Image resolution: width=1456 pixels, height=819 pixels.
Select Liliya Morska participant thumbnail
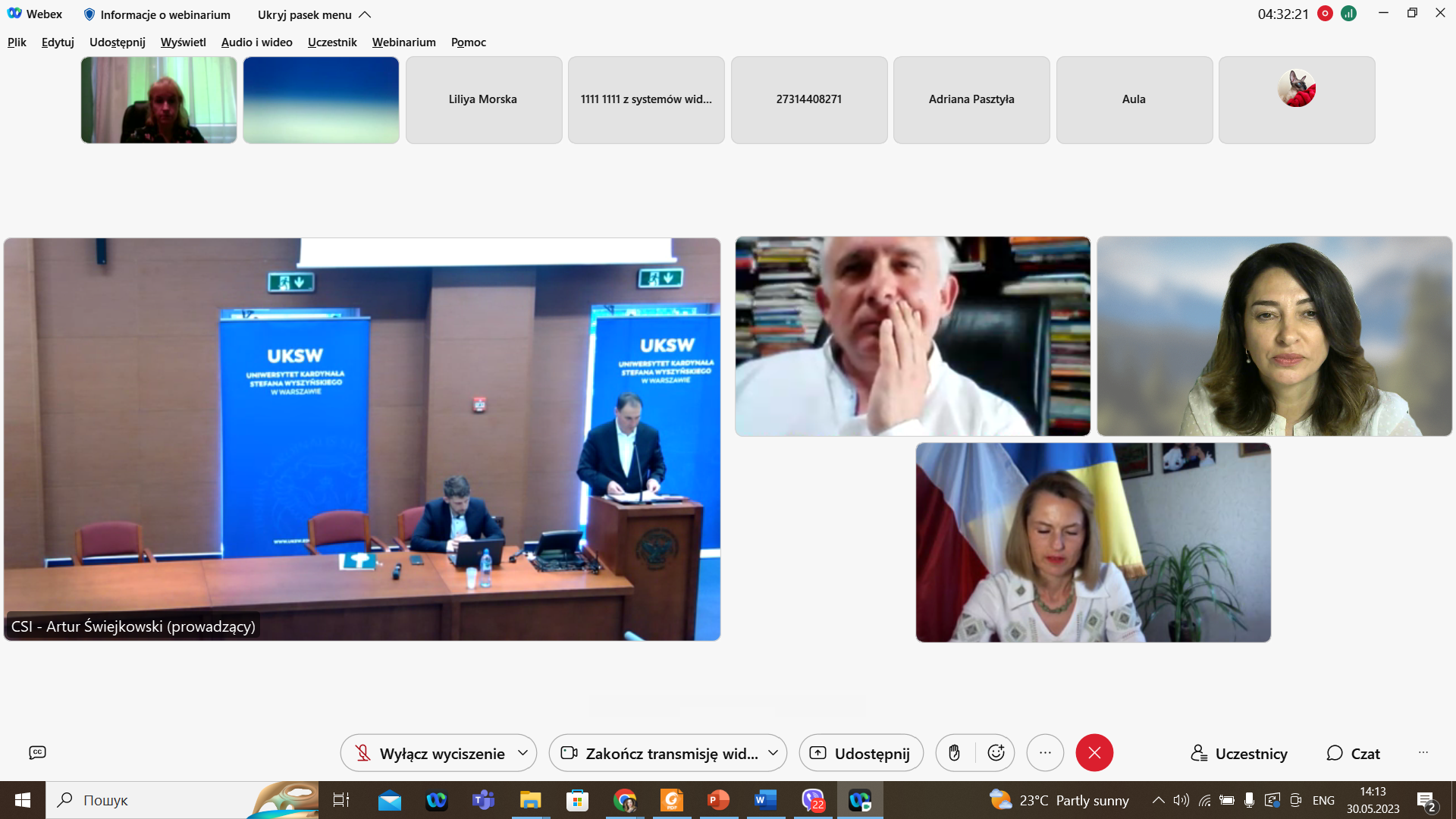point(483,99)
